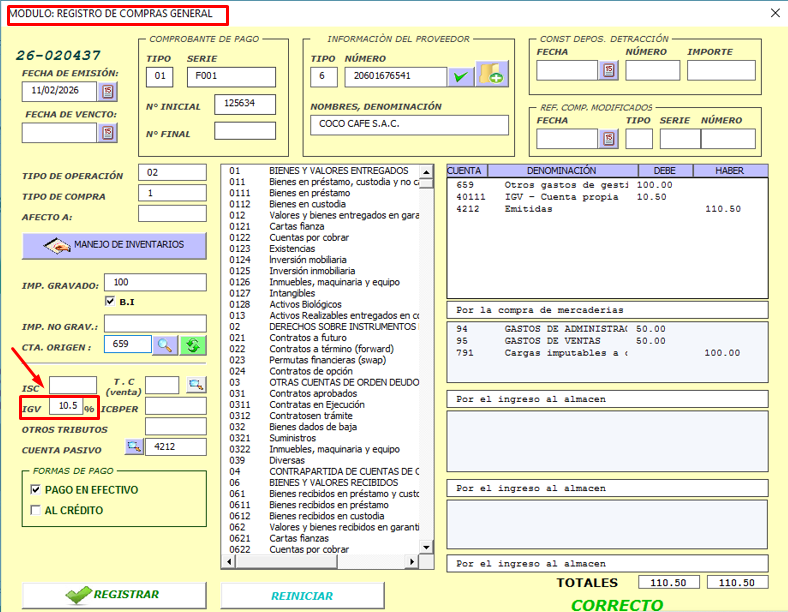Image resolution: width=788 pixels, height=612 pixels.
Task: Validate provider number with green checkmark
Action: click(x=460, y=77)
